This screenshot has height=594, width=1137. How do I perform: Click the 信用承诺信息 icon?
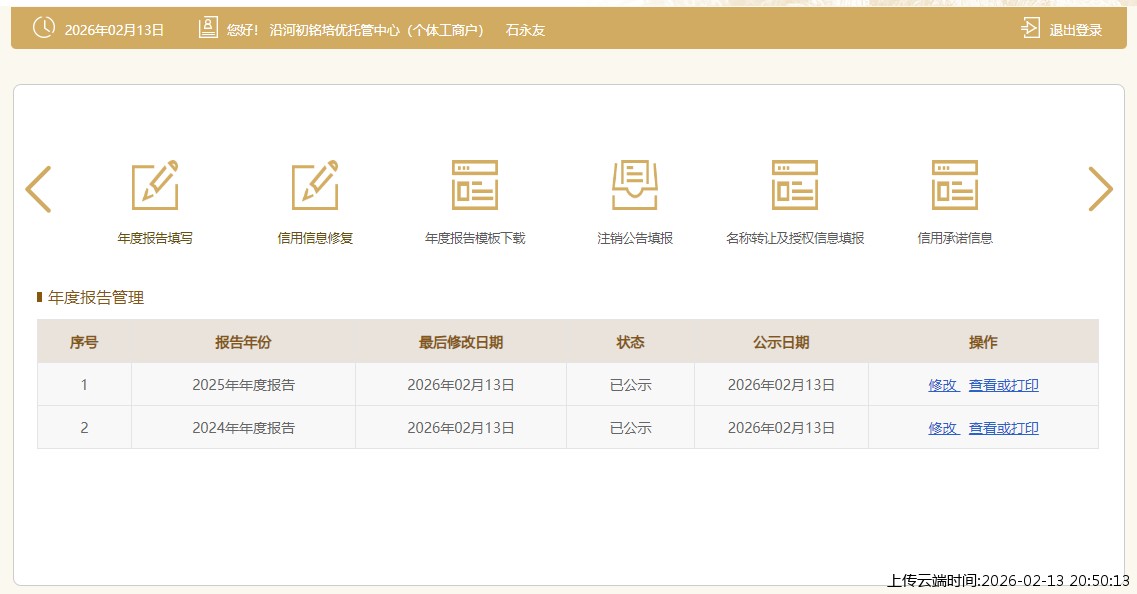pyautogui.click(x=955, y=185)
